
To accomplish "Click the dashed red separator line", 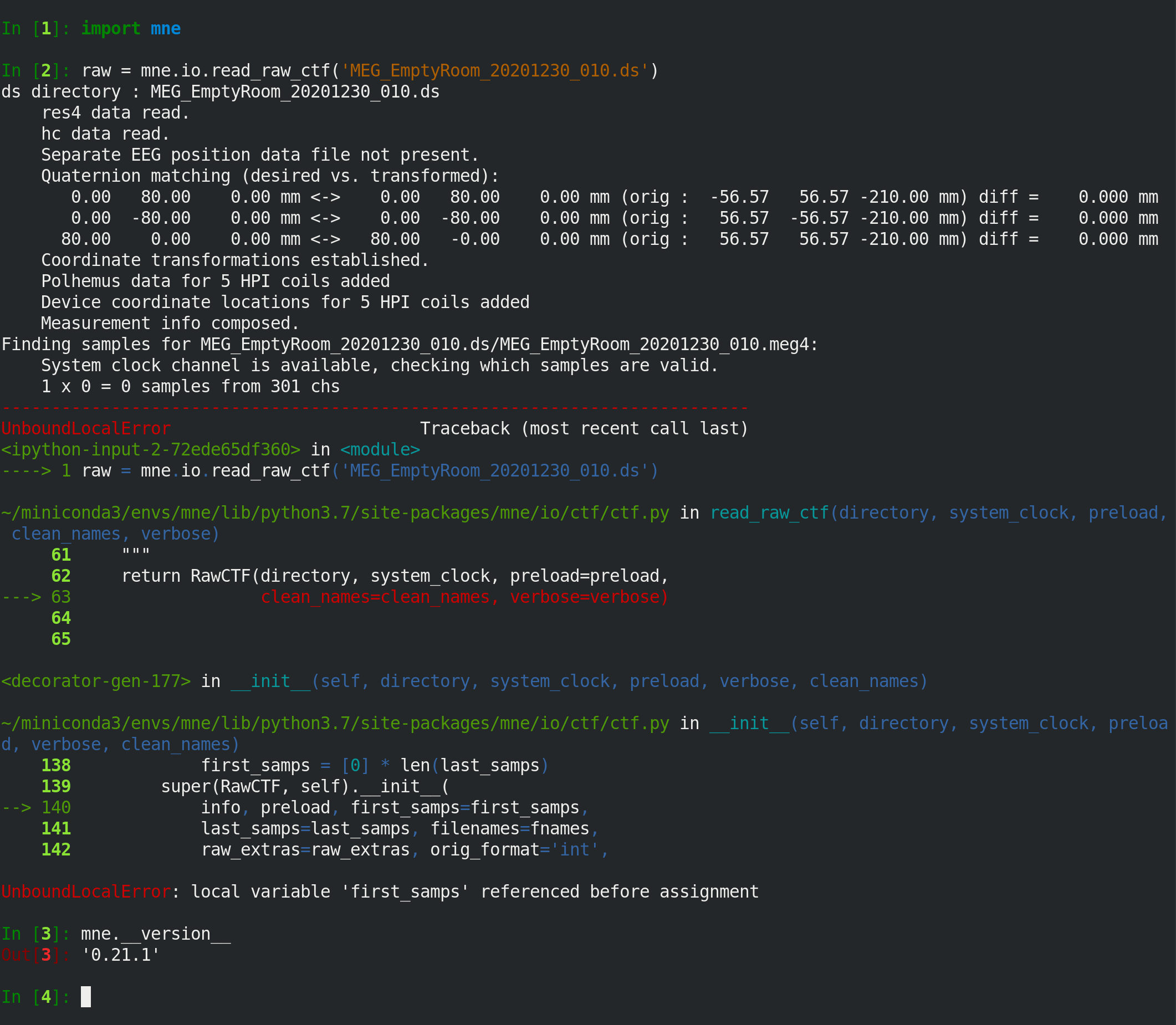I will coord(372,408).
